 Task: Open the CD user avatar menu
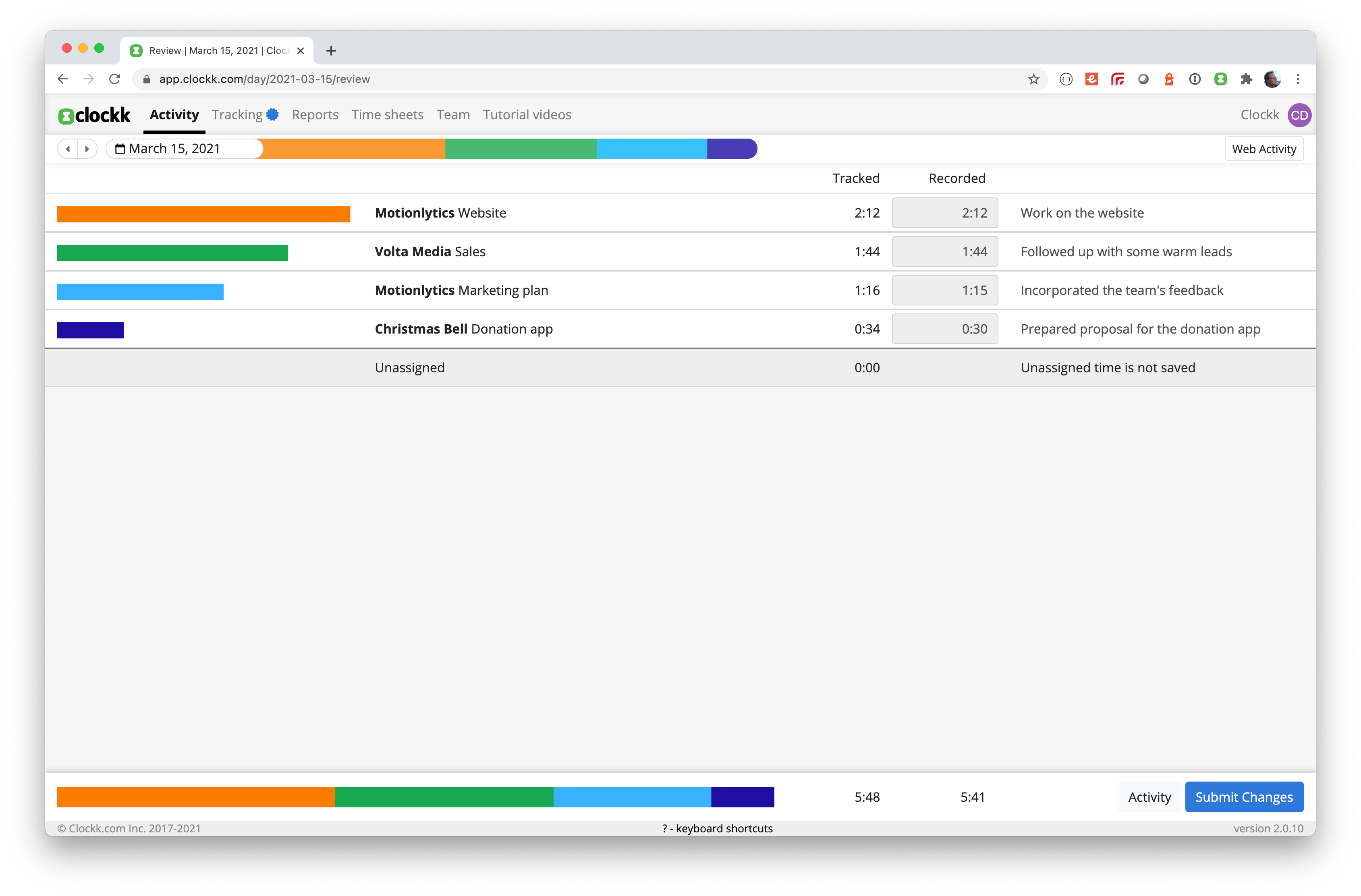click(1299, 115)
